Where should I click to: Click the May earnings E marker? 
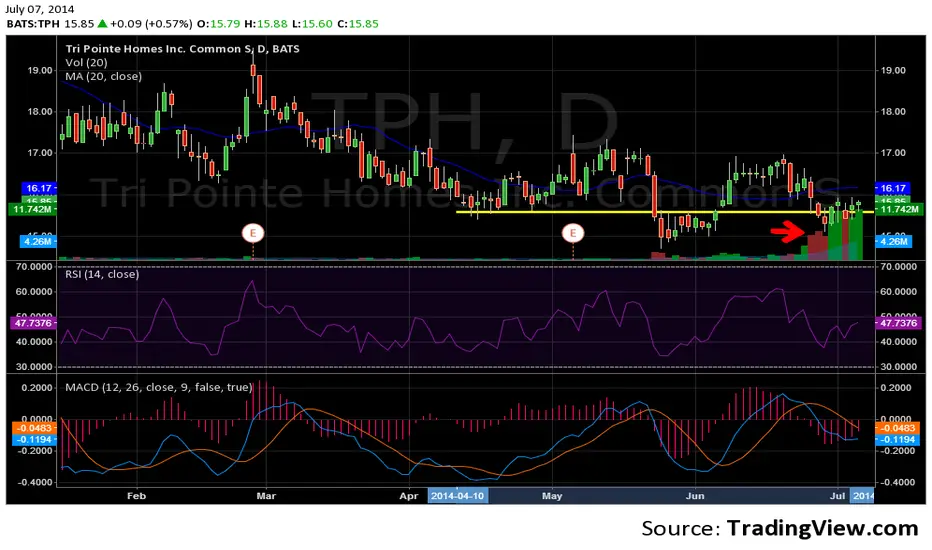coord(573,233)
